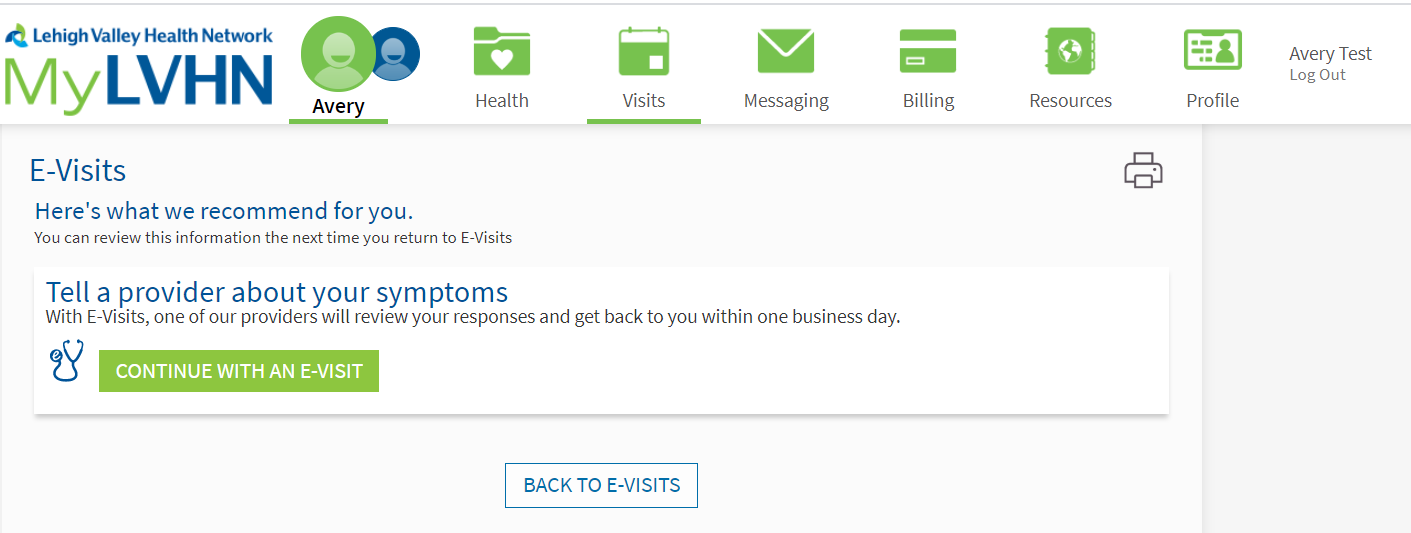
Task: Open the Resources menu label
Action: [1070, 101]
